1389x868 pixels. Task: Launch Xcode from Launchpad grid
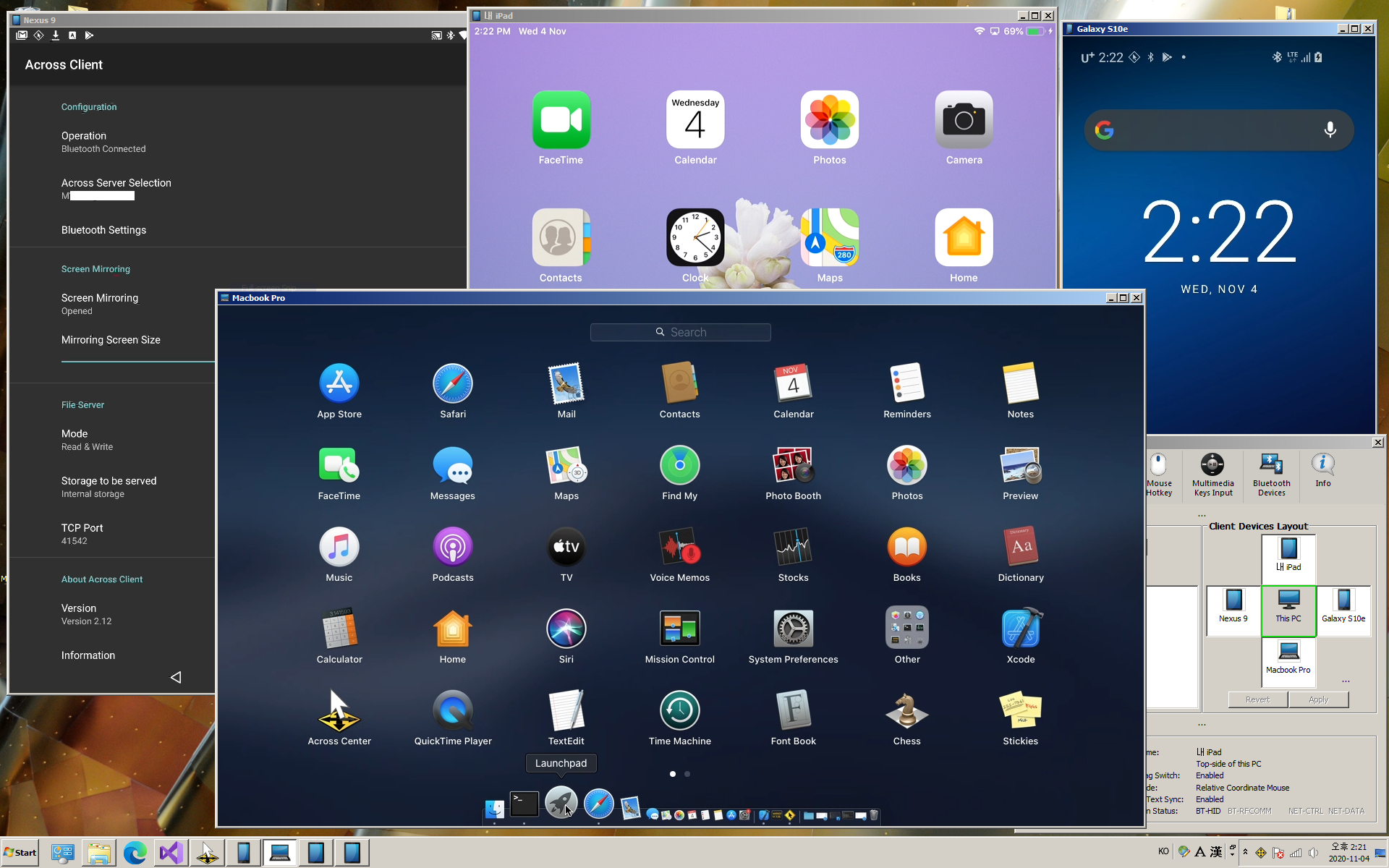pyautogui.click(x=1020, y=629)
